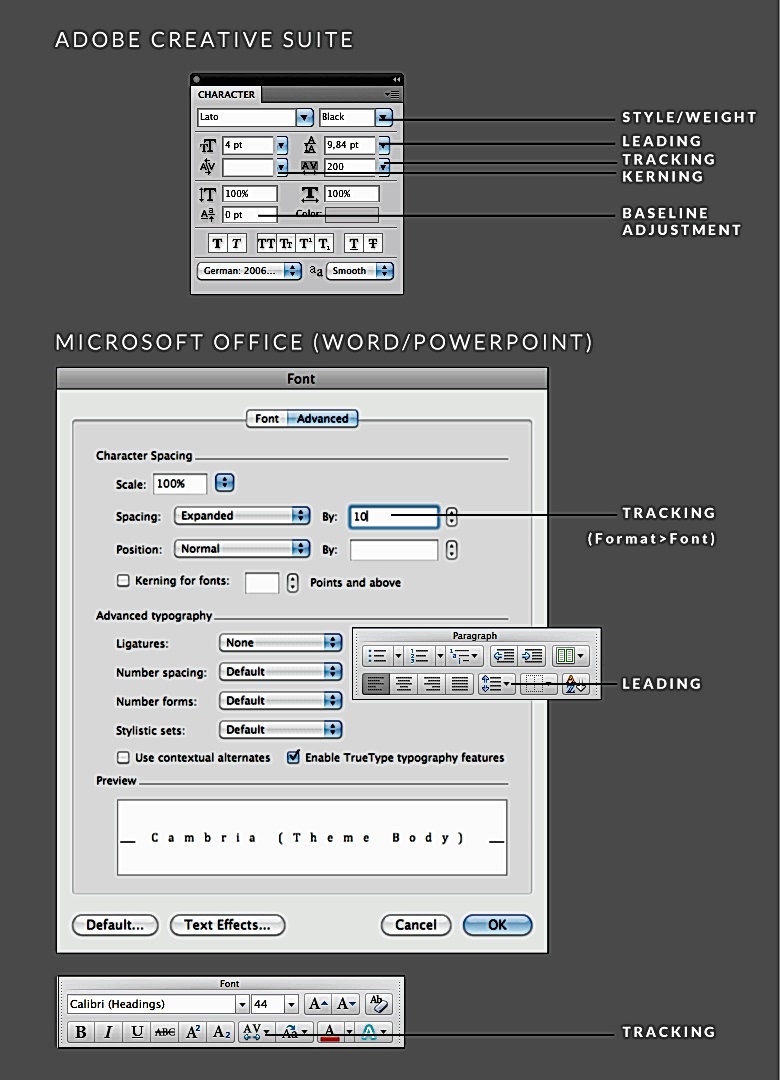Click the OK button
Image resolution: width=780 pixels, height=1080 pixels.
pyautogui.click(x=497, y=925)
